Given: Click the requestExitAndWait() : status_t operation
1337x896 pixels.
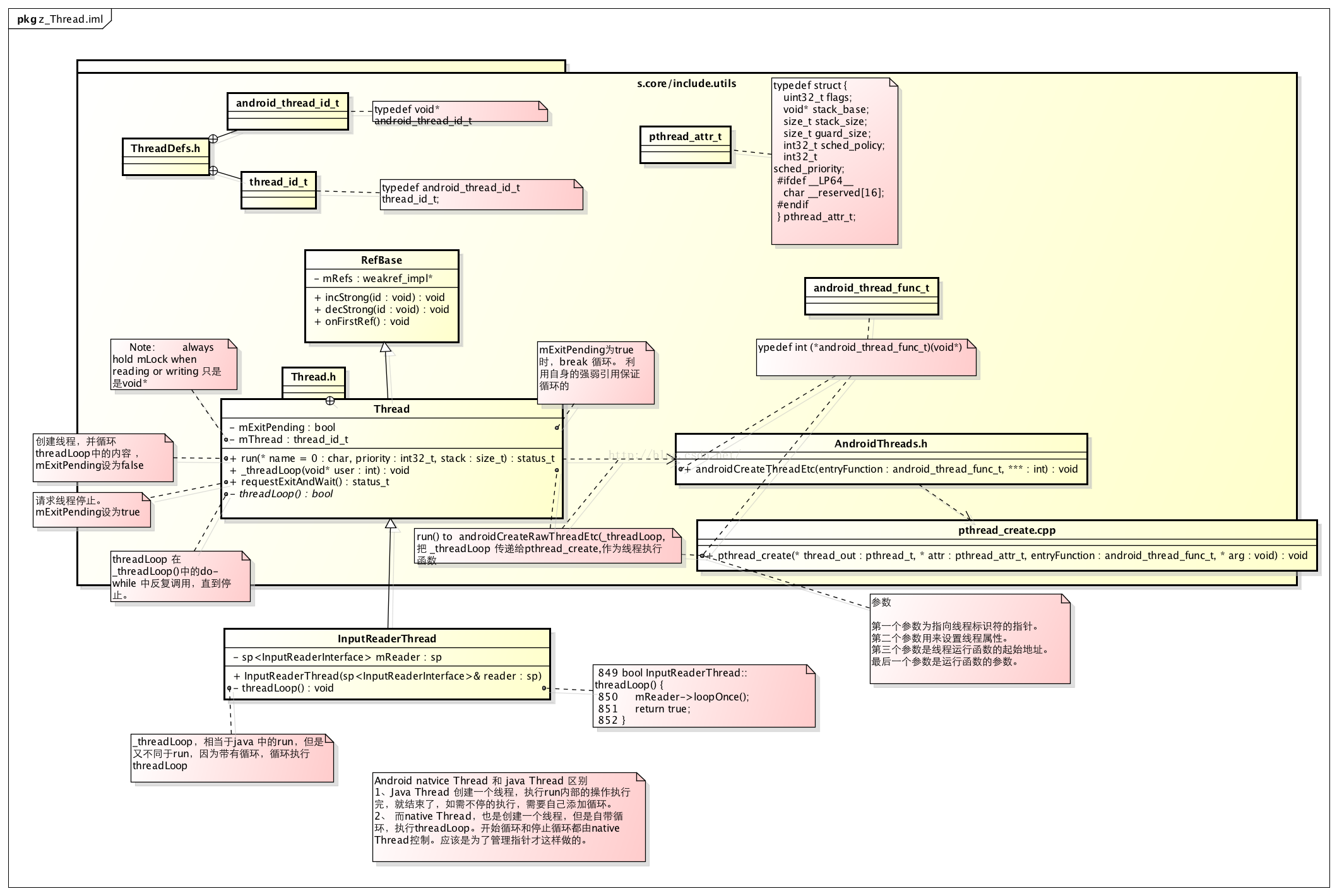Looking at the screenshot, I should 309,481.
